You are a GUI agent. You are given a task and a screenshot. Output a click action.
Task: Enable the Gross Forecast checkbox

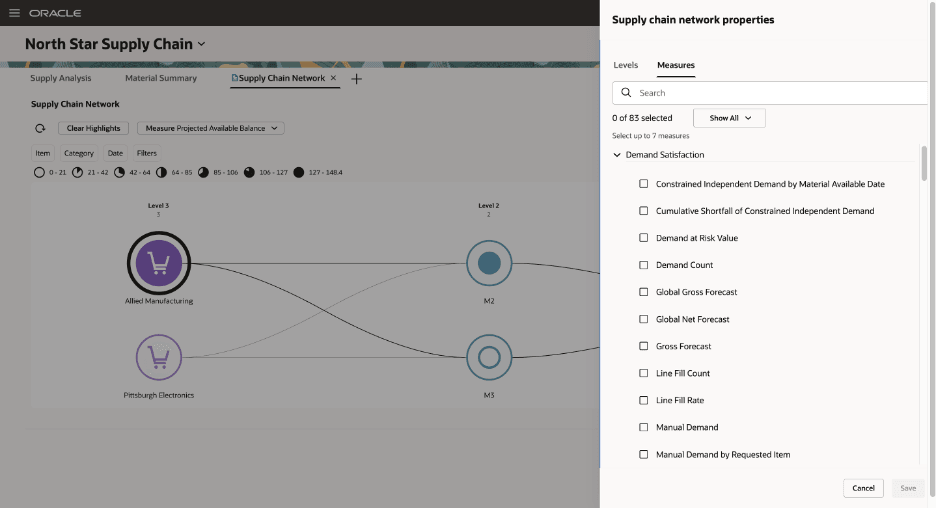644,346
